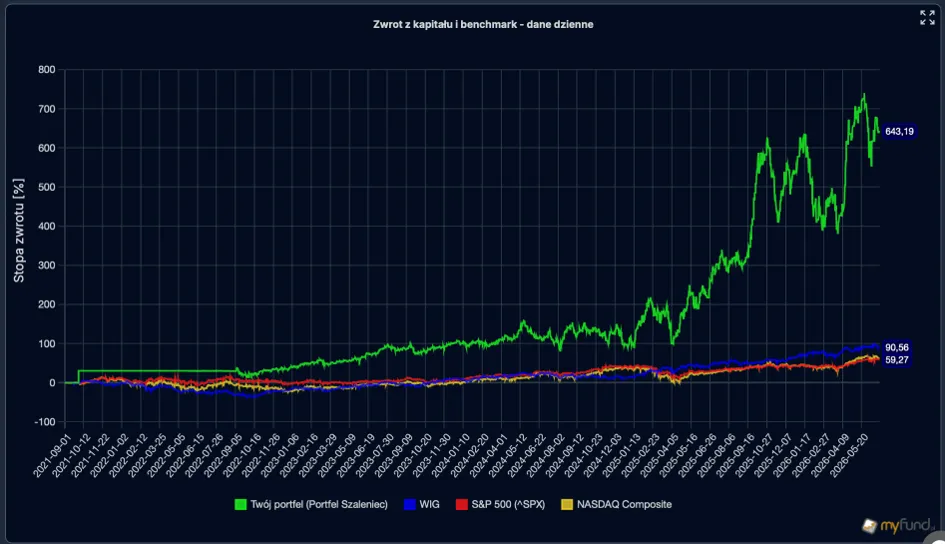Click the 500 y-axis tick label
This screenshot has height=544, width=945.
46,187
